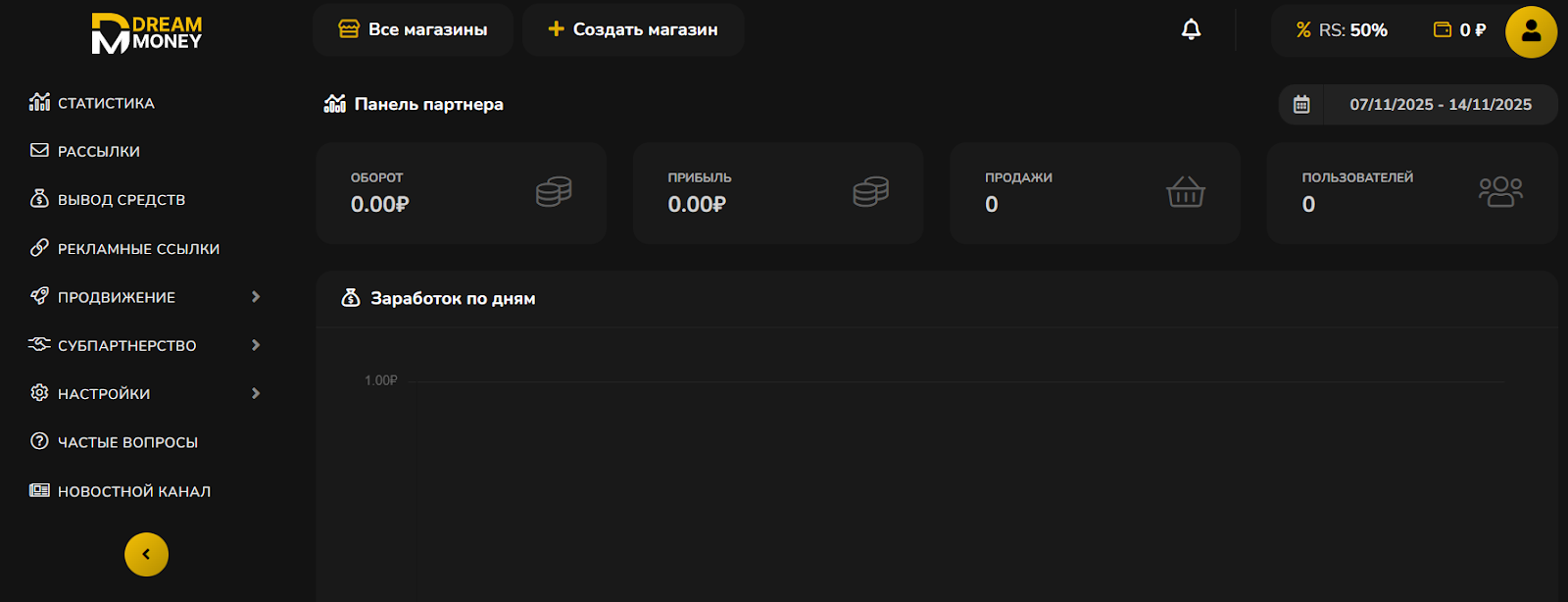Expand the Продвижение submenu

click(x=256, y=297)
